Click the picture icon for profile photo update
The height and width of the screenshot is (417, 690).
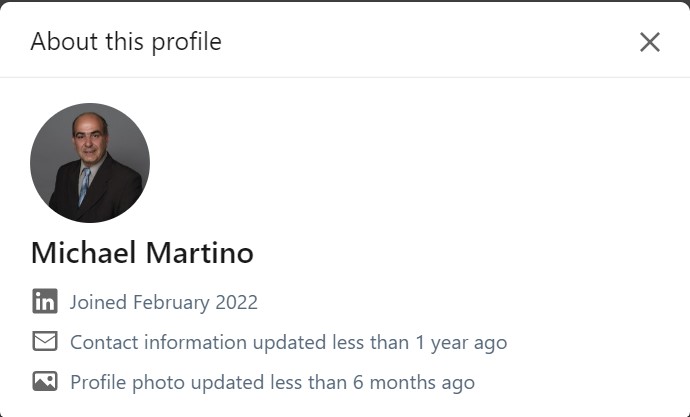point(45,381)
